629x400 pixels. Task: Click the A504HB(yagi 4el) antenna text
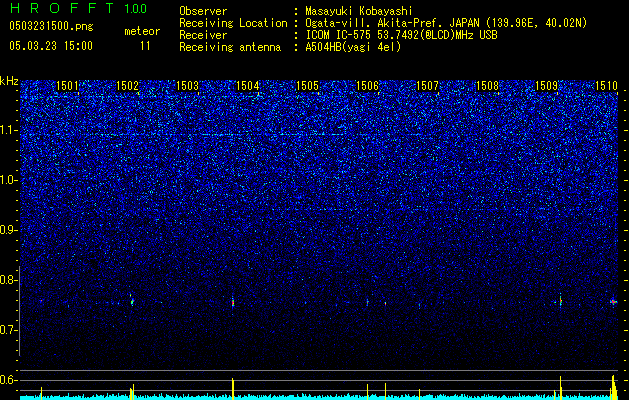click(x=353, y=47)
